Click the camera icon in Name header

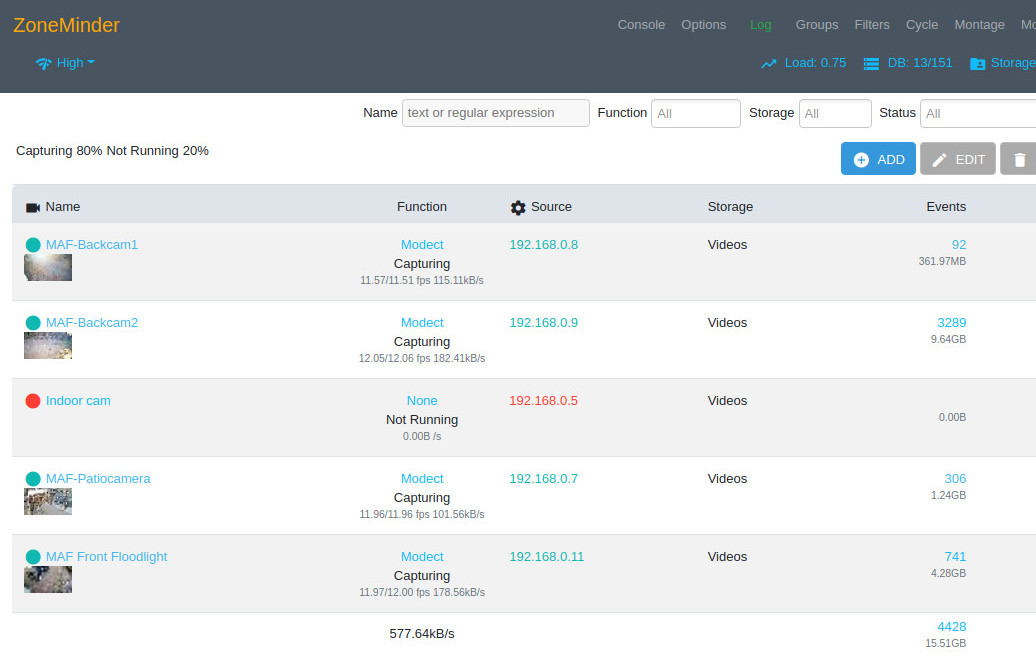pos(33,207)
